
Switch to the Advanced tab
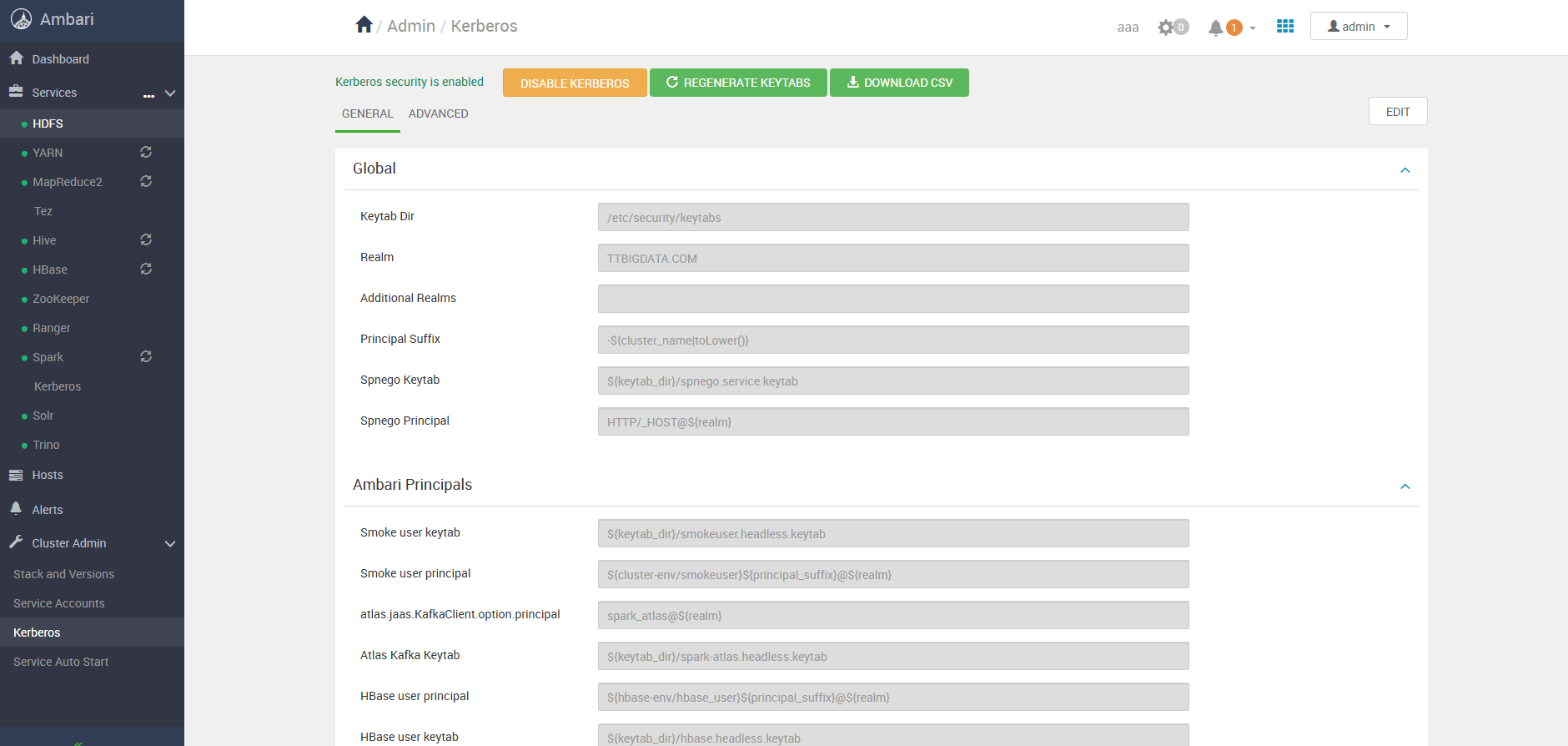(x=438, y=113)
